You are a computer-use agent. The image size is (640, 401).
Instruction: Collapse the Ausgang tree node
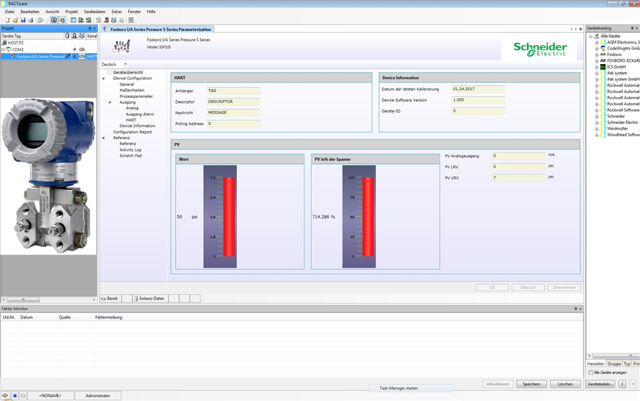point(110,101)
